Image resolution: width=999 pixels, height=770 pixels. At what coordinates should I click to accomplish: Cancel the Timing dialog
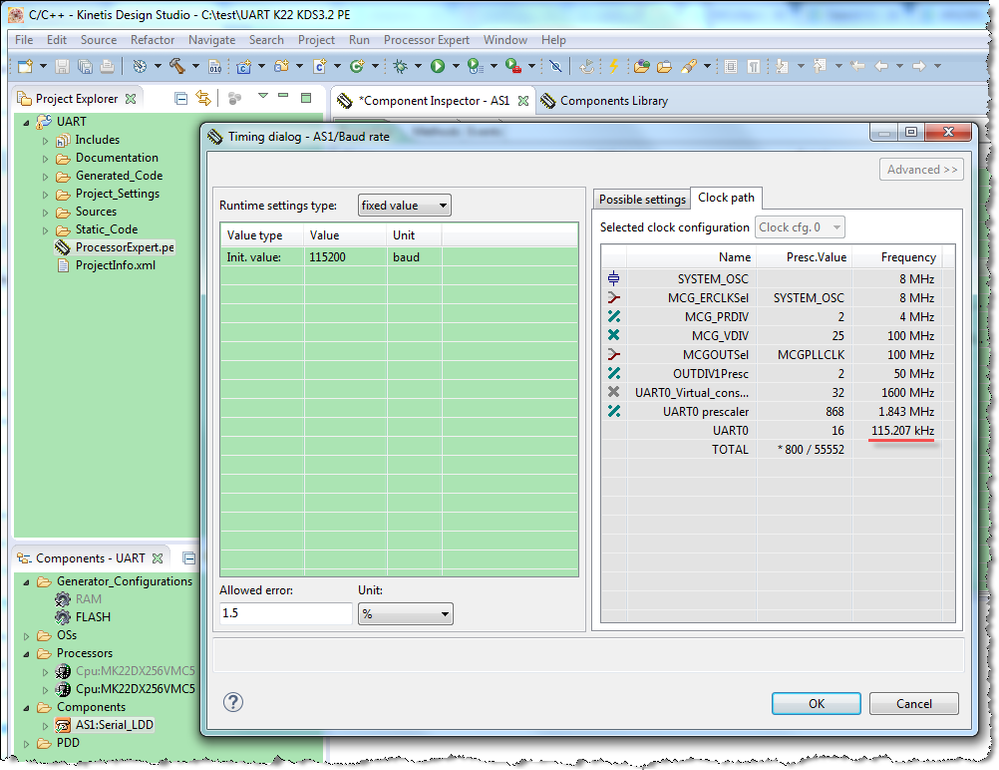tap(914, 704)
